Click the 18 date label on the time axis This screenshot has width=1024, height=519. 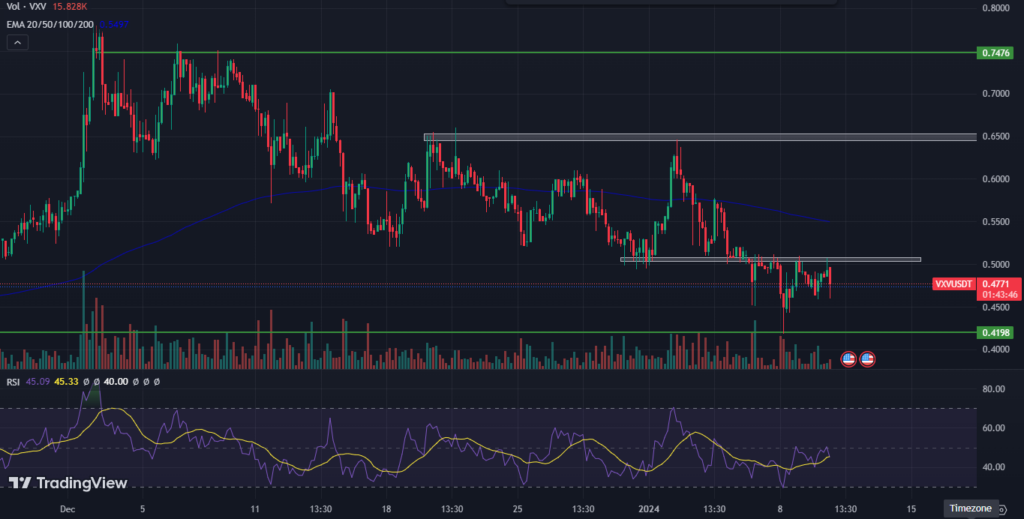click(x=386, y=509)
